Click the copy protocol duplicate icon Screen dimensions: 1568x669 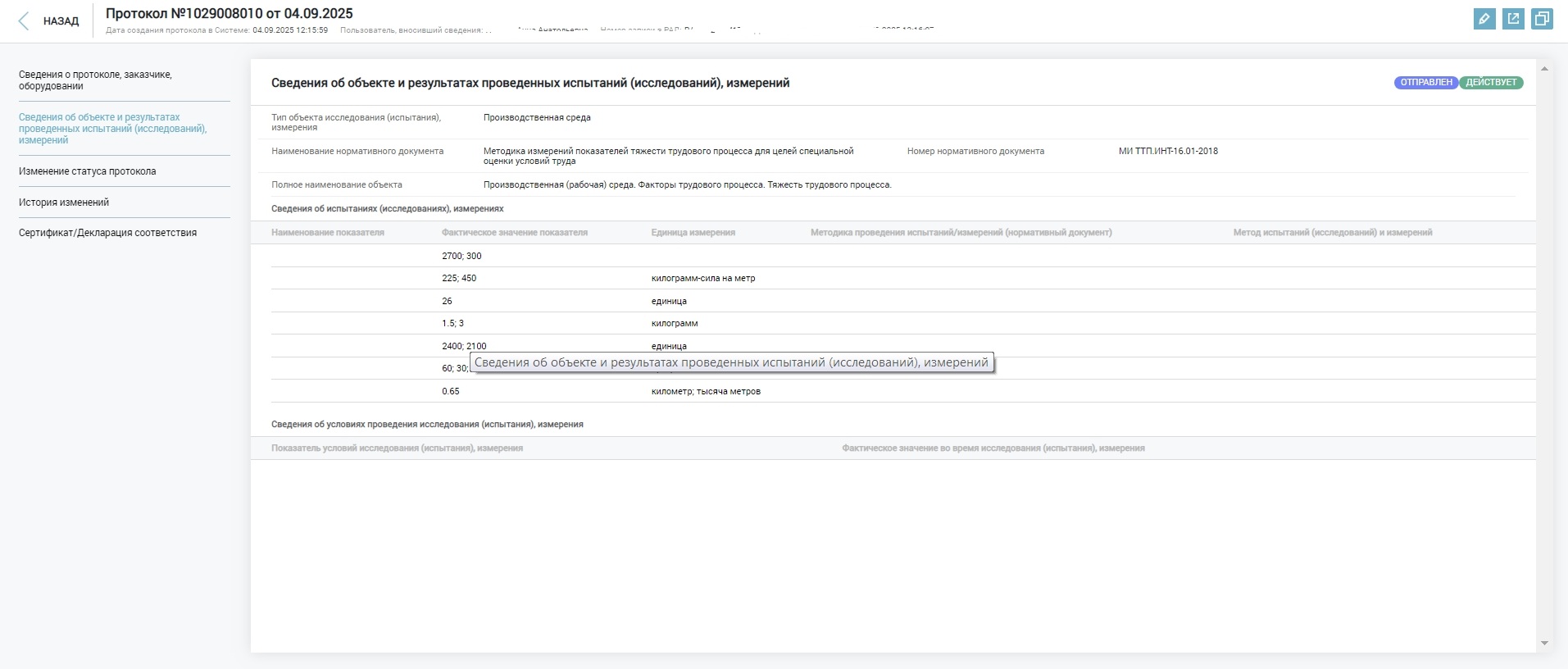coord(1542,19)
